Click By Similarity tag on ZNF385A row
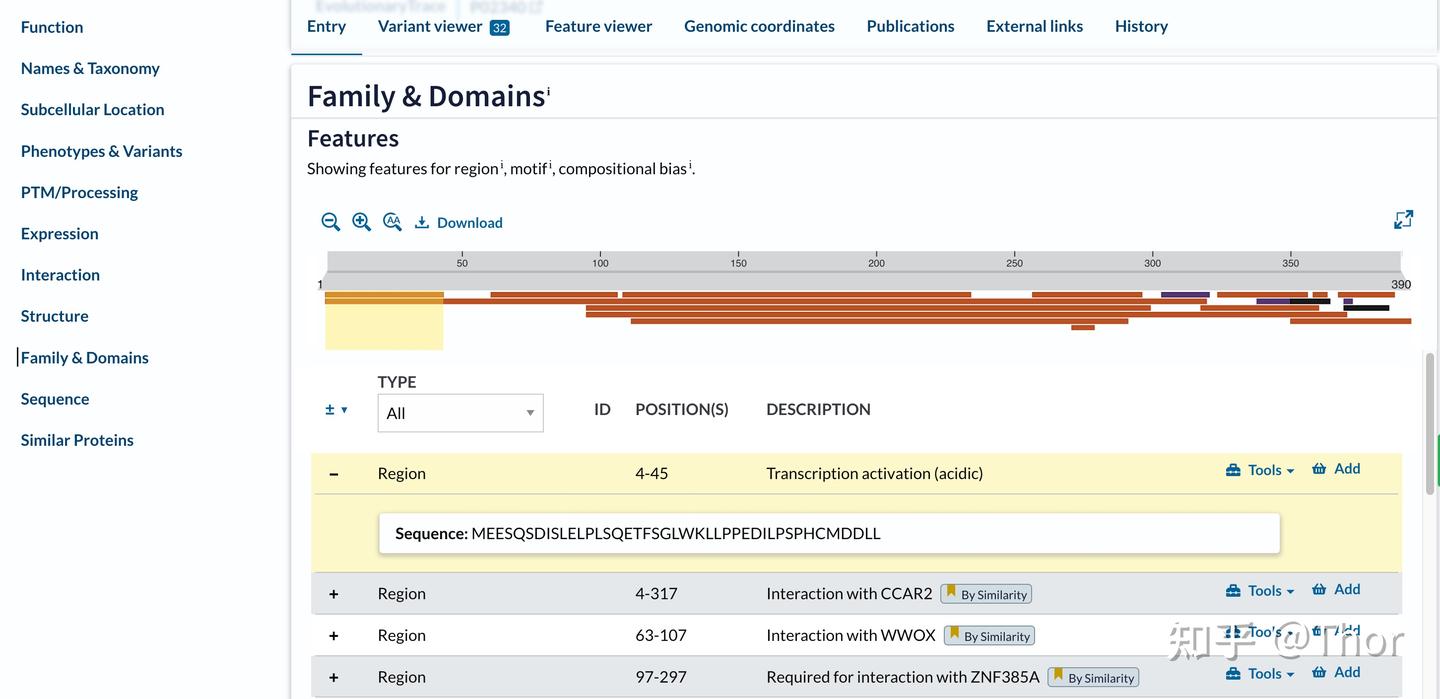Image resolution: width=1440 pixels, height=699 pixels. 1093,678
